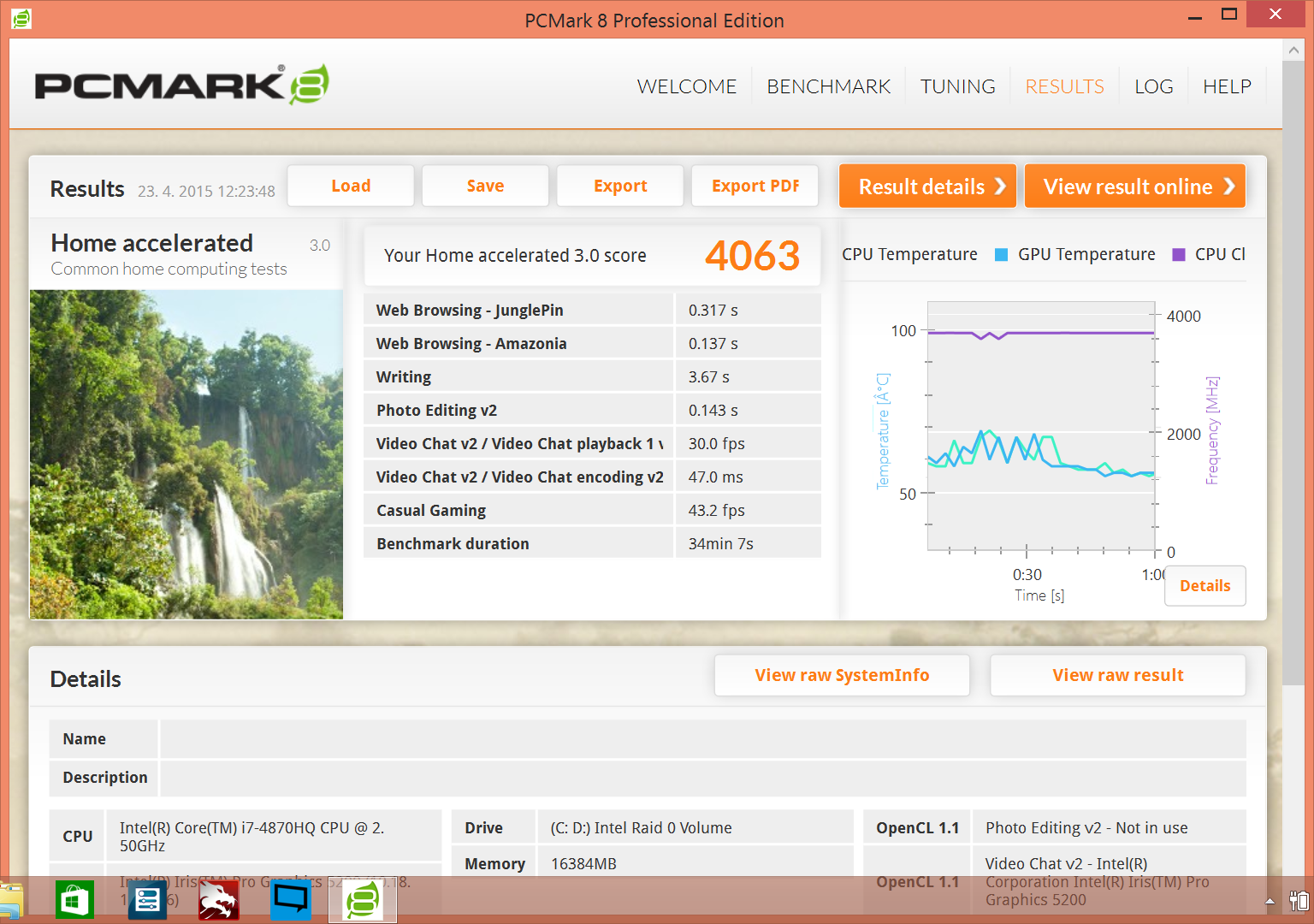Viewport: 1314px width, 924px height.
Task: Click the 34min 7s value
Action: pos(721,543)
